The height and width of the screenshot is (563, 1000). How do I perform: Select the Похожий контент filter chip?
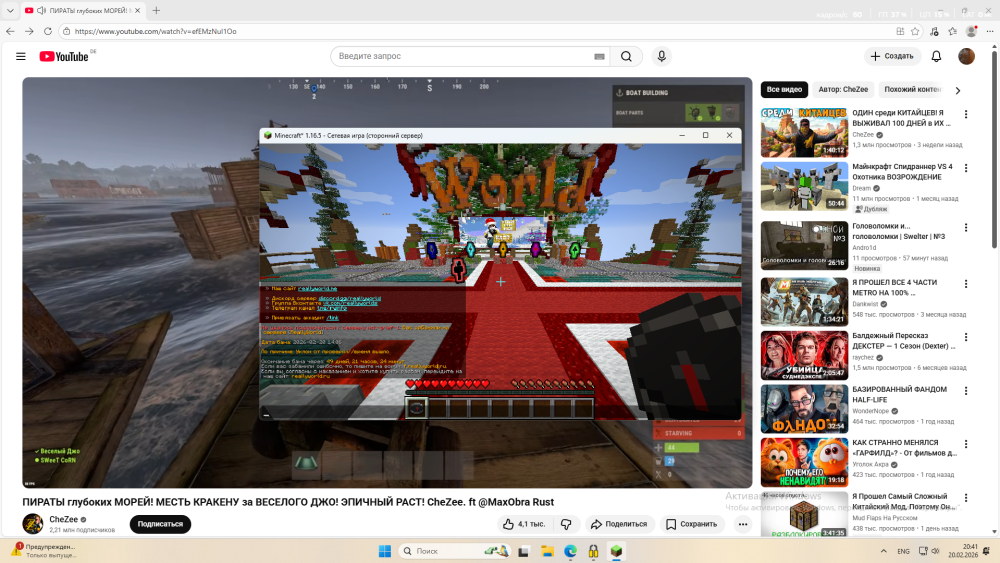pos(913,89)
